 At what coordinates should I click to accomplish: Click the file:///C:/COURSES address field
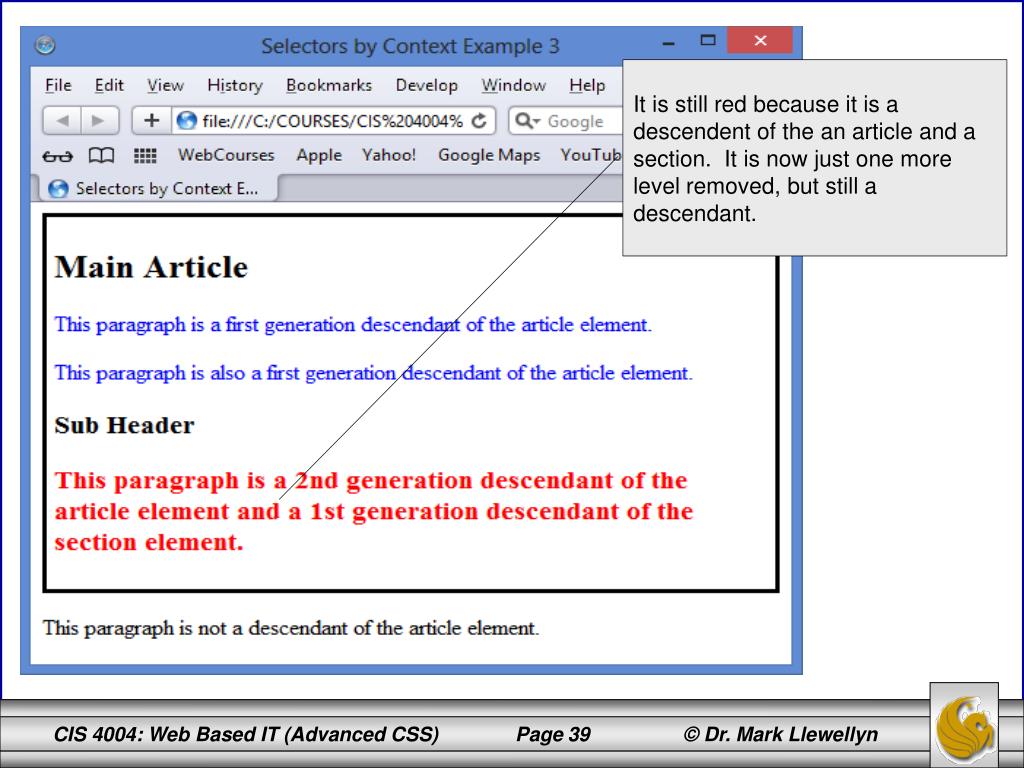tap(333, 121)
